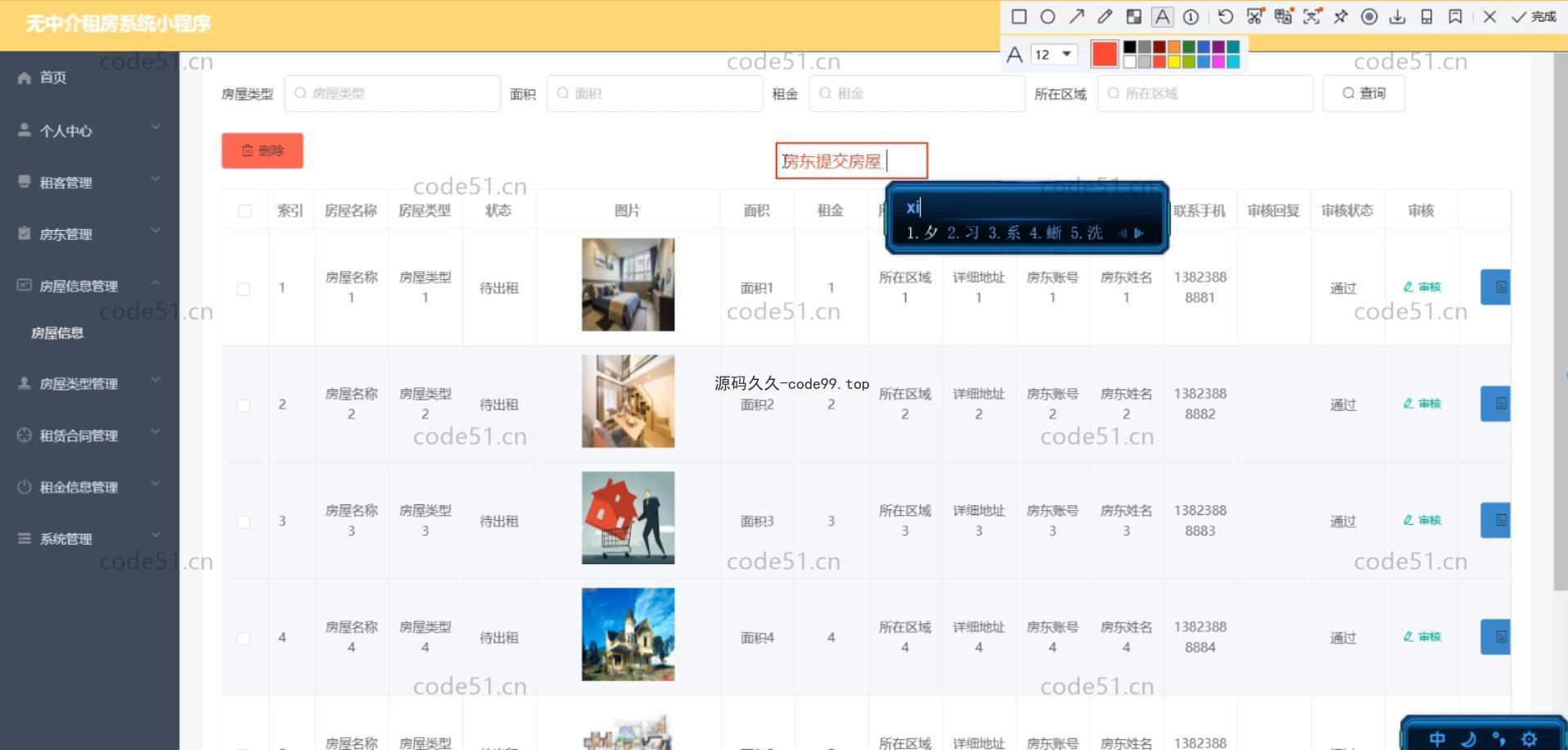
Task: Expand the 系统管理 chevron
Action: 155,535
